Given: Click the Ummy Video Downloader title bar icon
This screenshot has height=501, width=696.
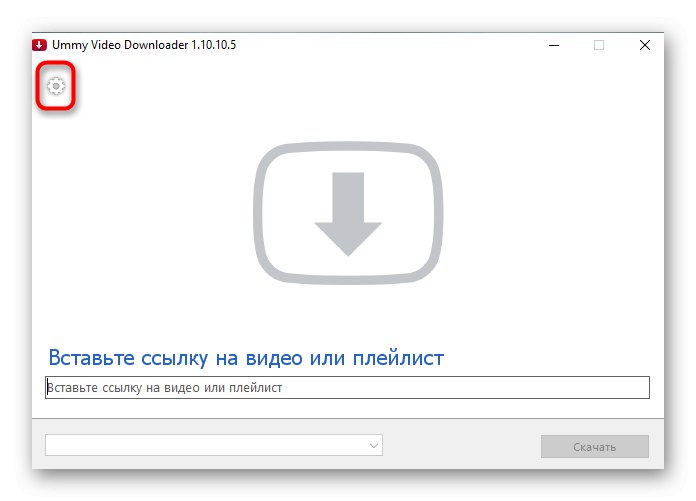Looking at the screenshot, I should click(40, 45).
